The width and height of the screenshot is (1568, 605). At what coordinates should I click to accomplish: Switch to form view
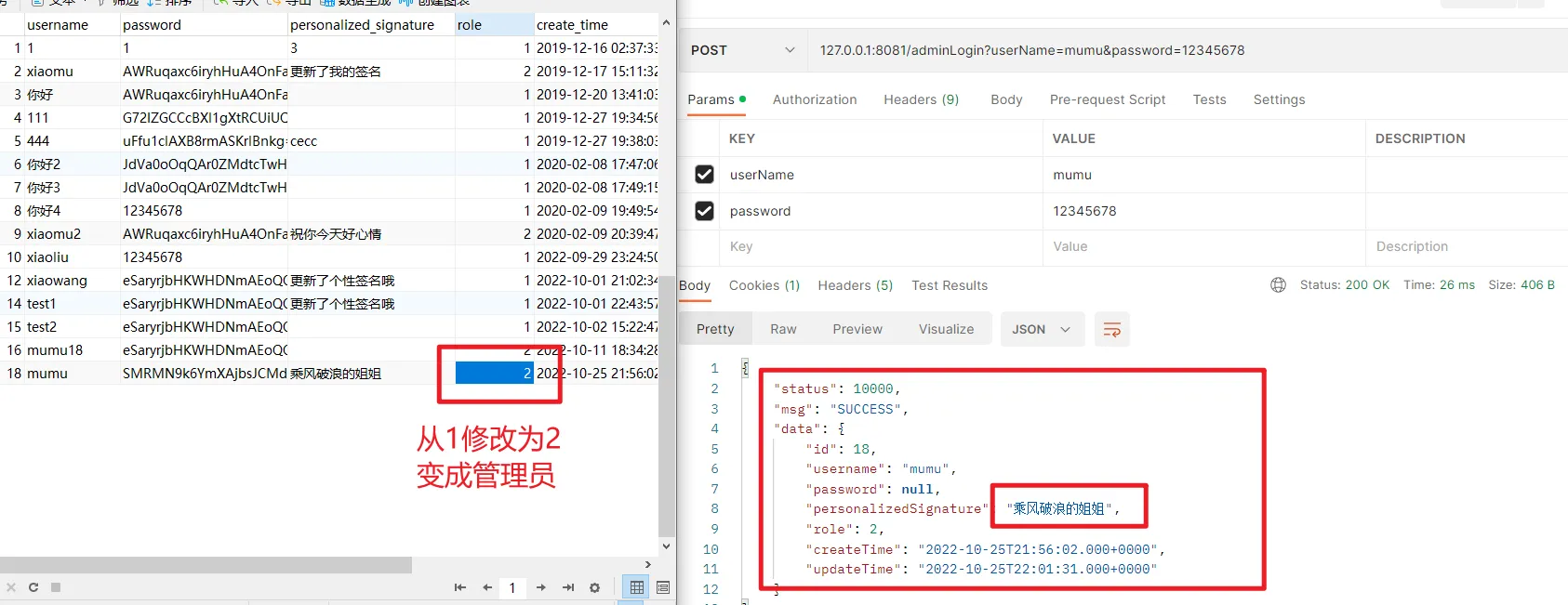[x=663, y=587]
